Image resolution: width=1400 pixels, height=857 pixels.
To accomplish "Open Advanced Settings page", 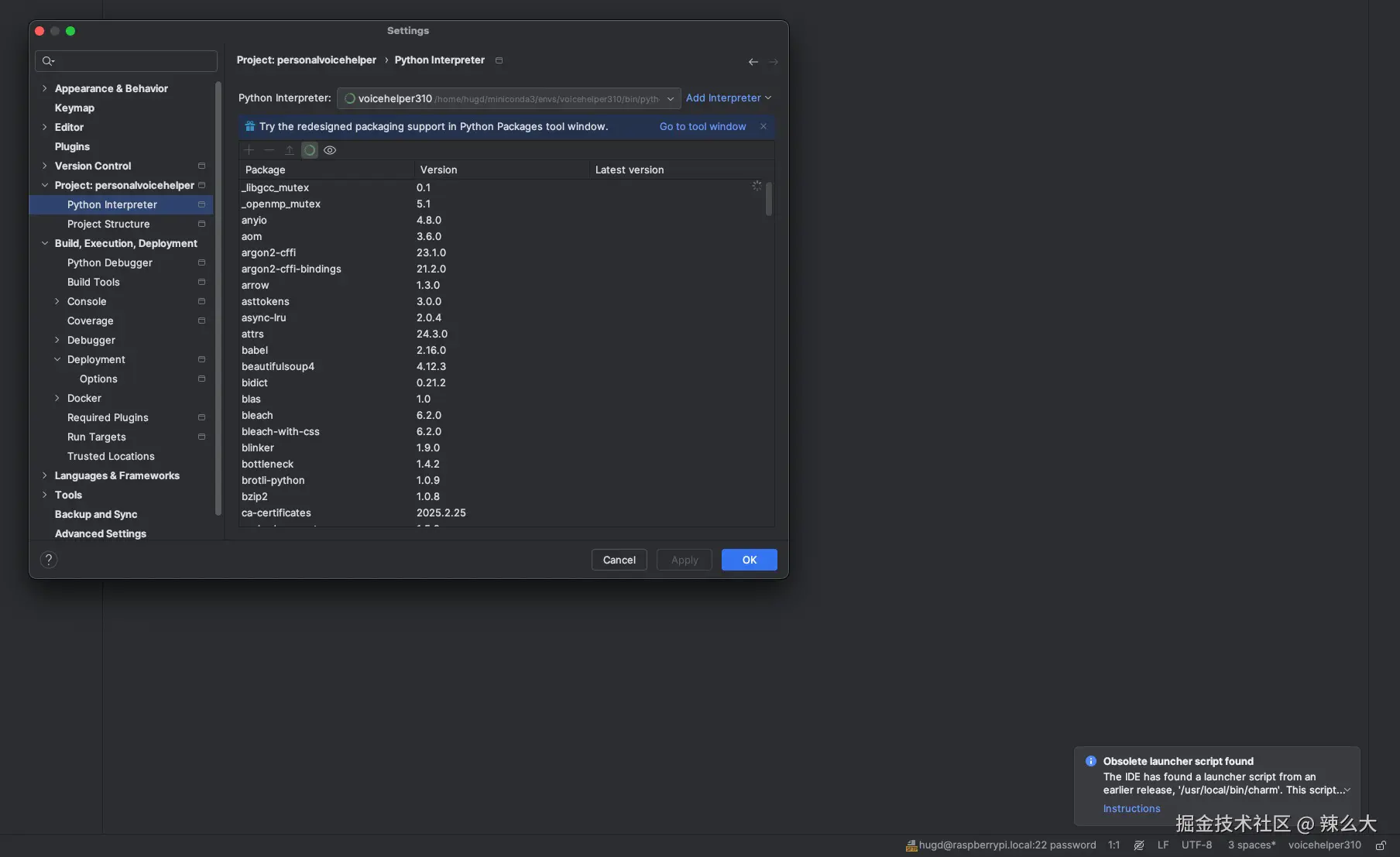I will click(101, 533).
